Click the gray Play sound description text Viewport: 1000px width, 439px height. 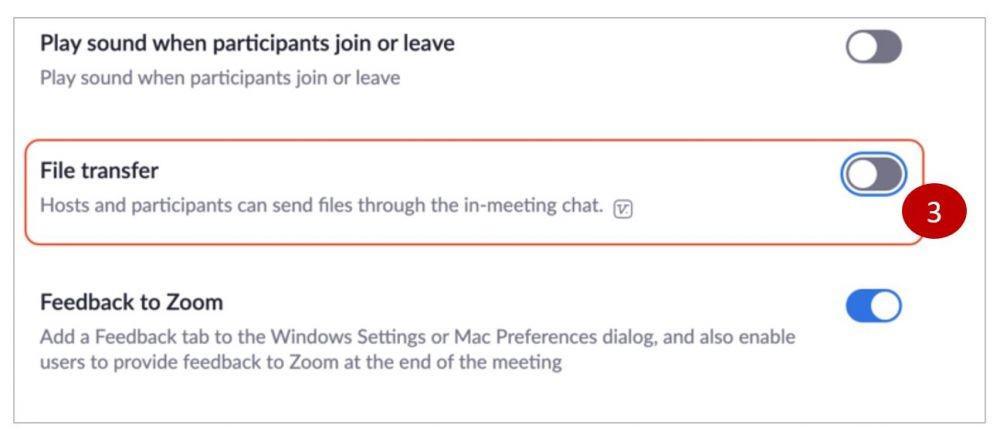(220, 78)
